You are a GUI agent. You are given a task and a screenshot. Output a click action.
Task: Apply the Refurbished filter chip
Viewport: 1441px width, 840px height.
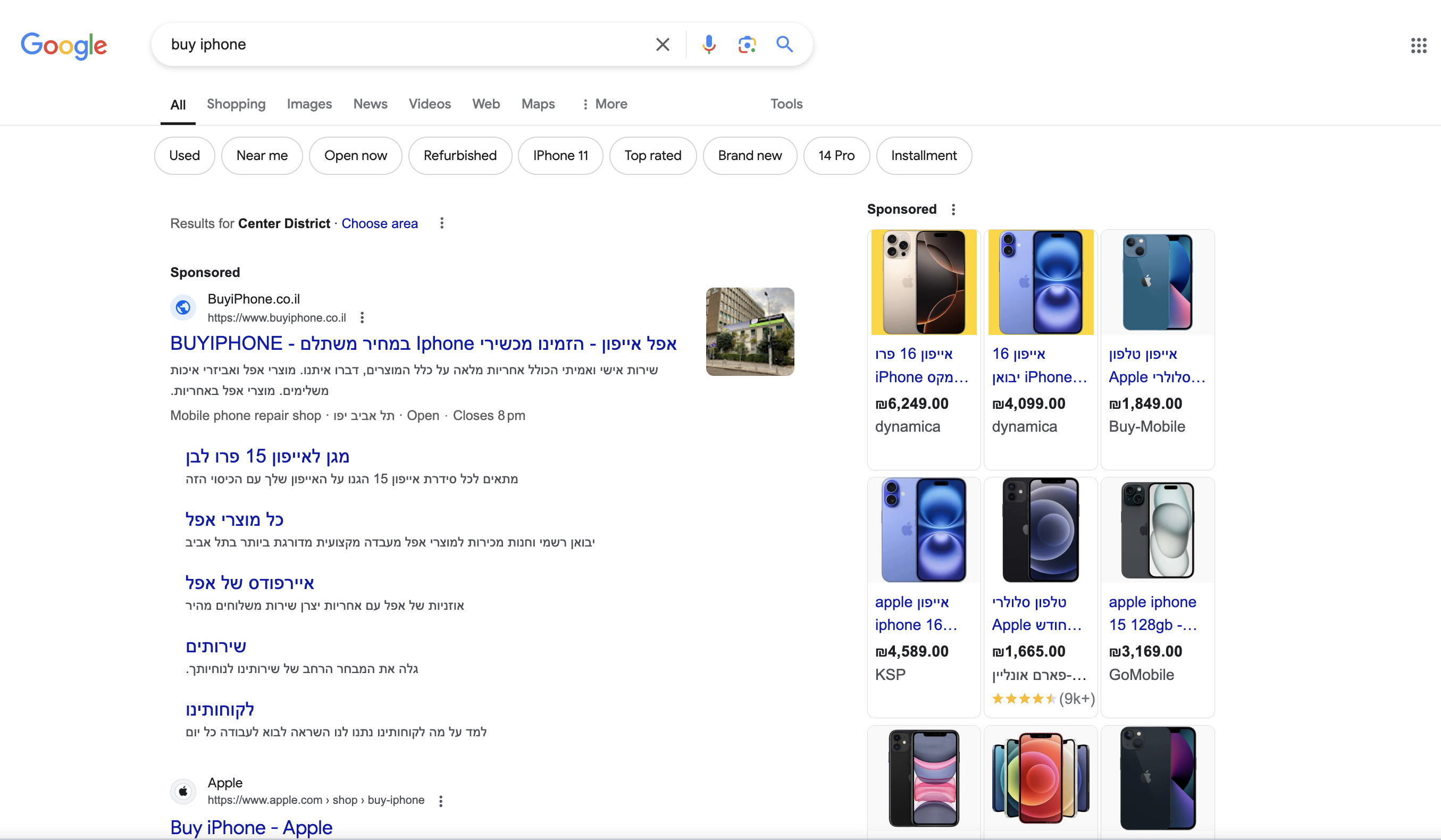click(x=460, y=156)
